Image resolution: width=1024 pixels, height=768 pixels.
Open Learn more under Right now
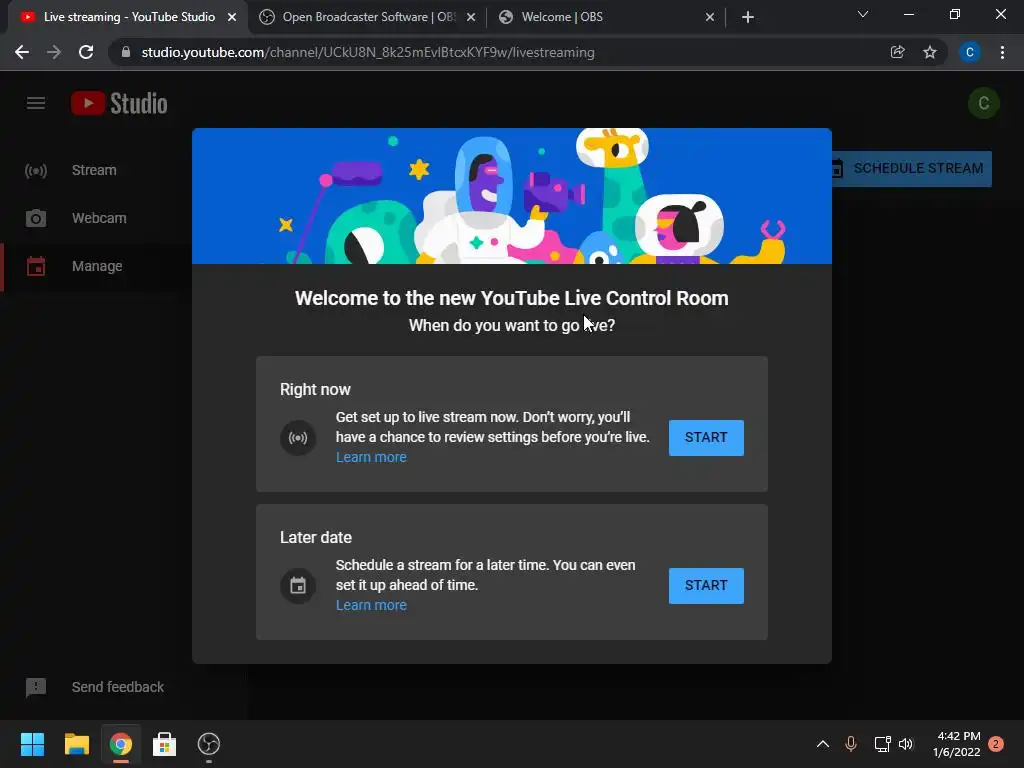point(371,457)
